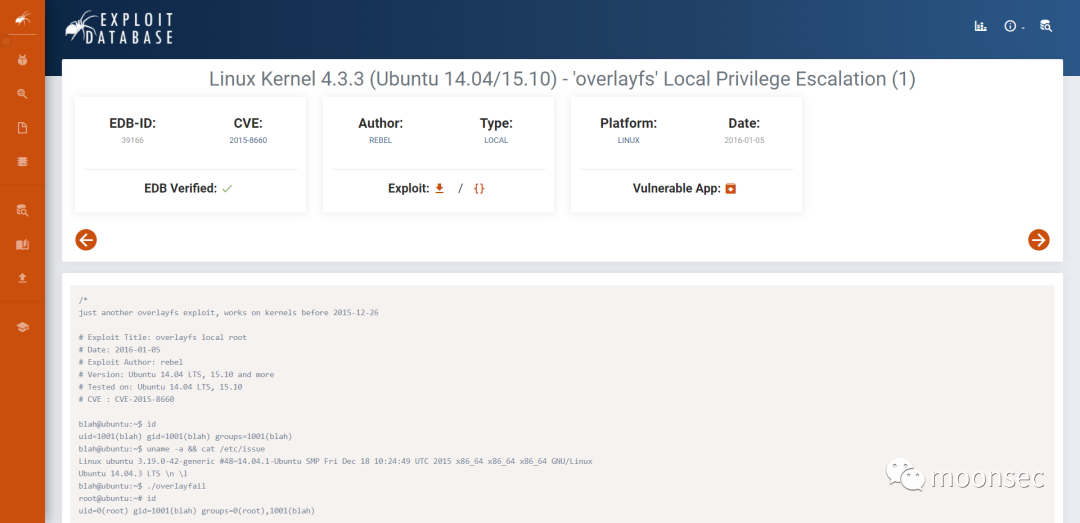Click 'just another overlayfs exploit' comment line
This screenshot has height=523, width=1080.
[x=229, y=312]
